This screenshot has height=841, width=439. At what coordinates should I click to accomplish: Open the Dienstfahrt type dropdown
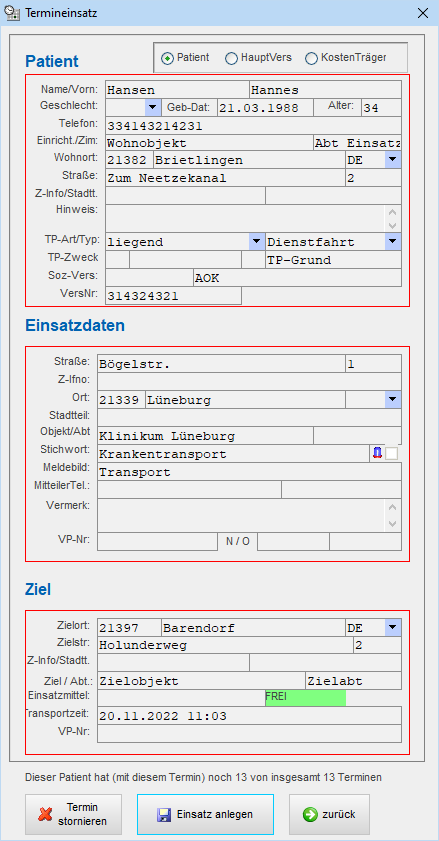(392, 241)
